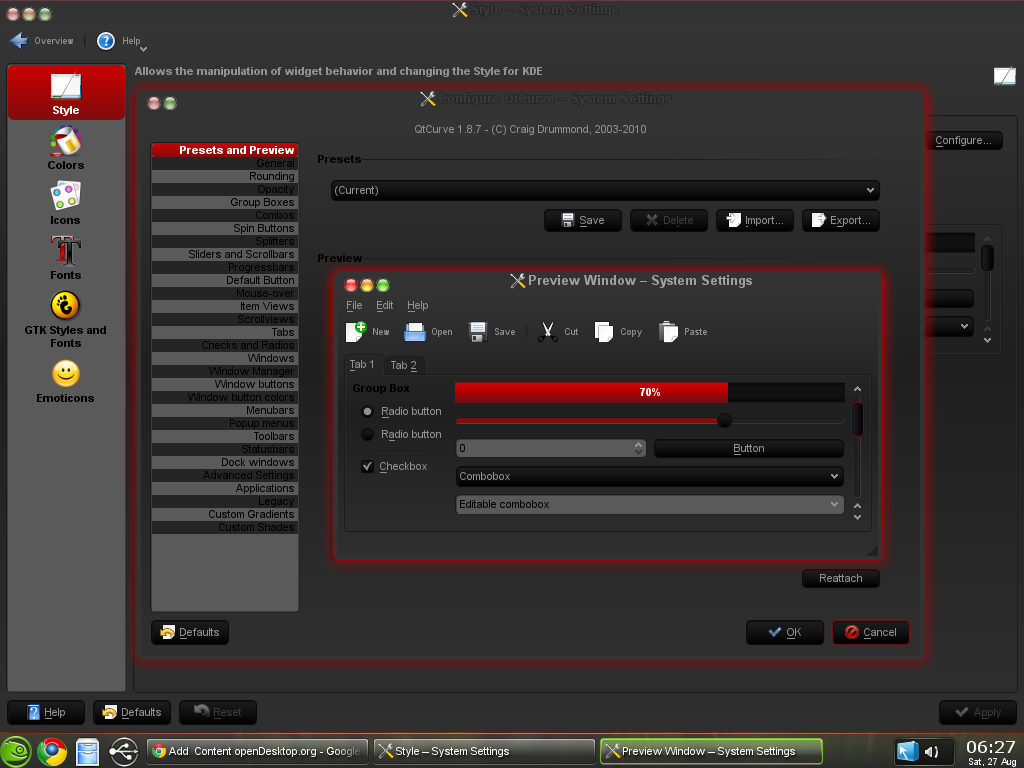The image size is (1024, 768).
Task: Click the slider handle in preview
Action: point(724,421)
